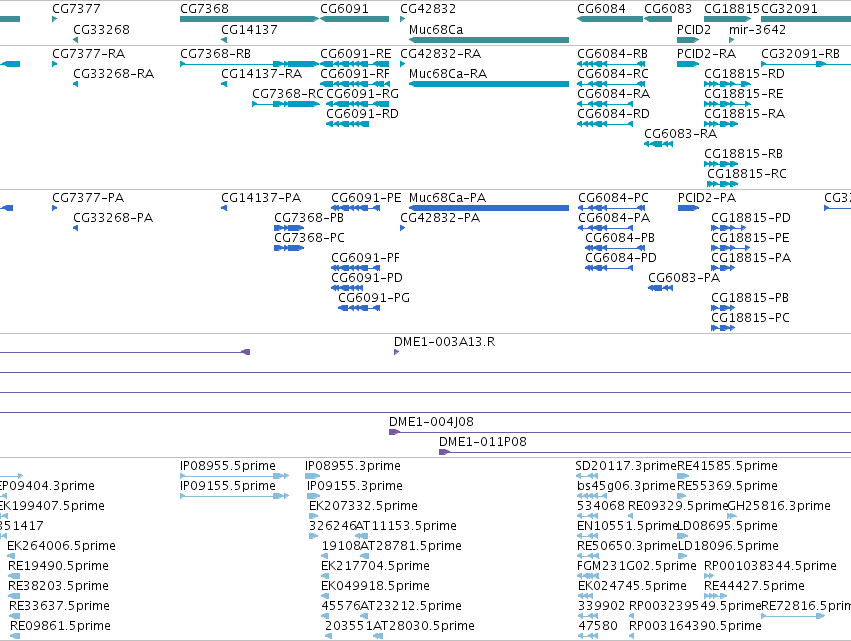Select EST EK207332.5prime
851x641 pixels.
[313, 516]
